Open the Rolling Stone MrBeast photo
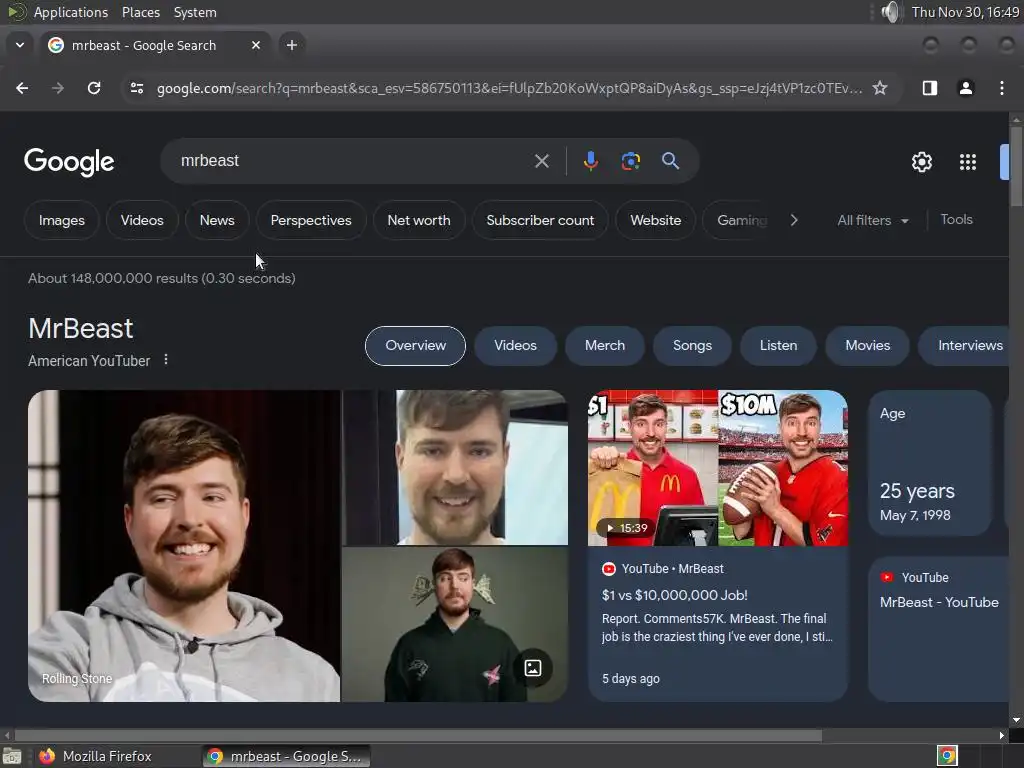This screenshot has height=768, width=1024. pyautogui.click(x=184, y=546)
